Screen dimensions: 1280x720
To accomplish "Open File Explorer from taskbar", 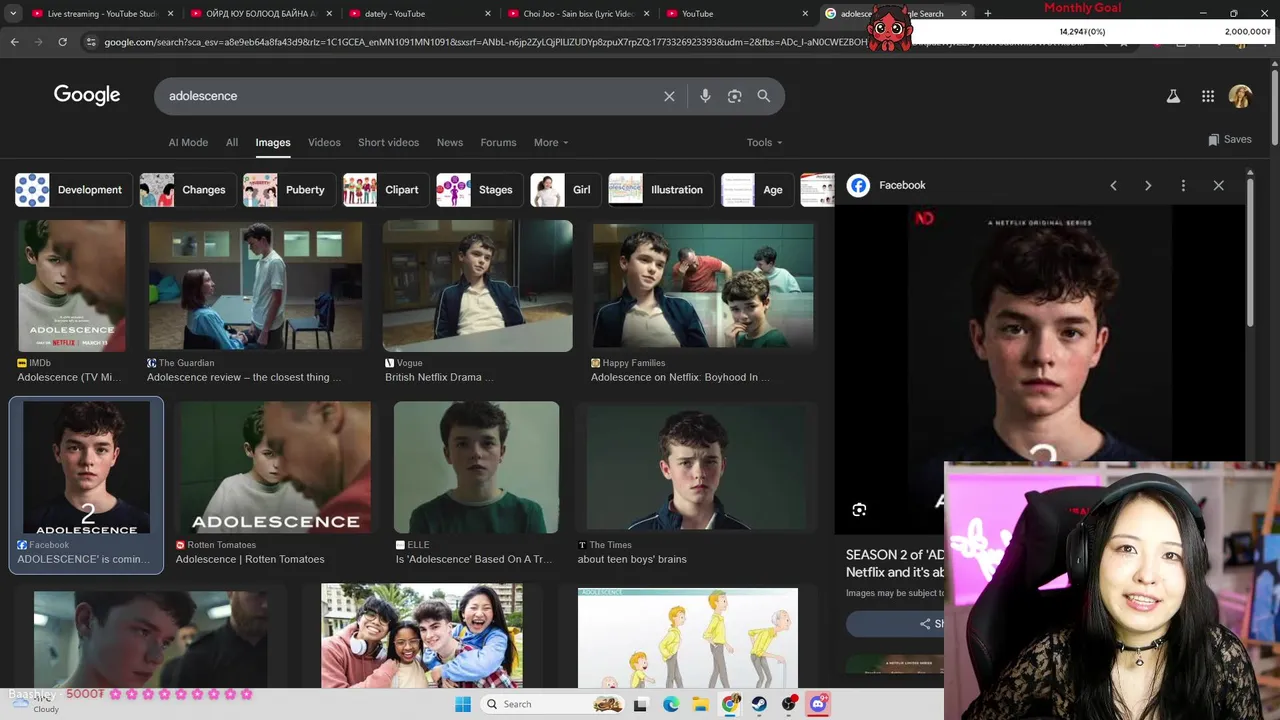I will [700, 704].
